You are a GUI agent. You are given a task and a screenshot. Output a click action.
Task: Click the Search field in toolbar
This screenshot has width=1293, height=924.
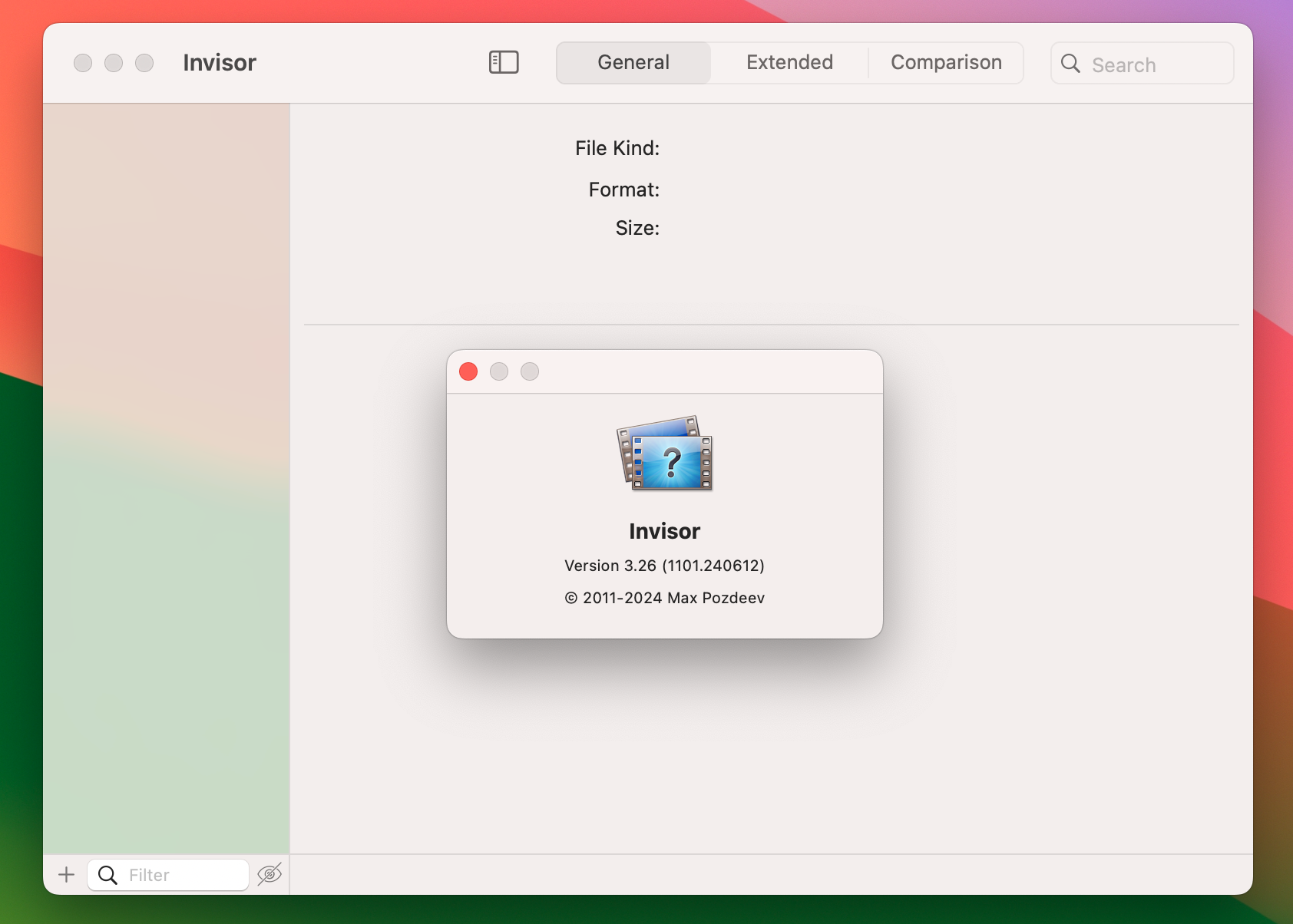pos(1142,63)
